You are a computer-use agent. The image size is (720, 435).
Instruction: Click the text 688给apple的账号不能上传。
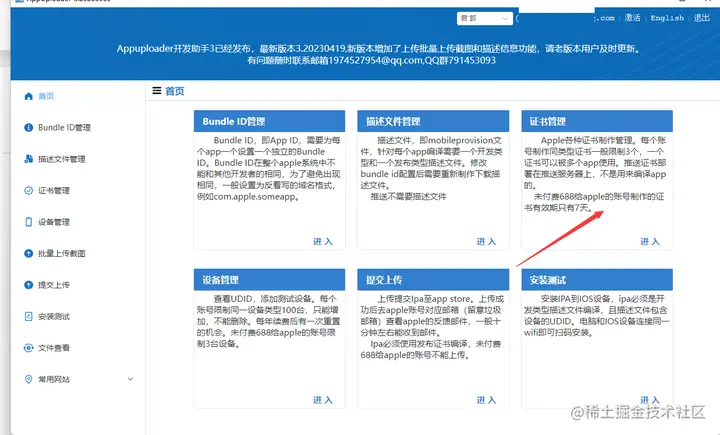point(416,355)
